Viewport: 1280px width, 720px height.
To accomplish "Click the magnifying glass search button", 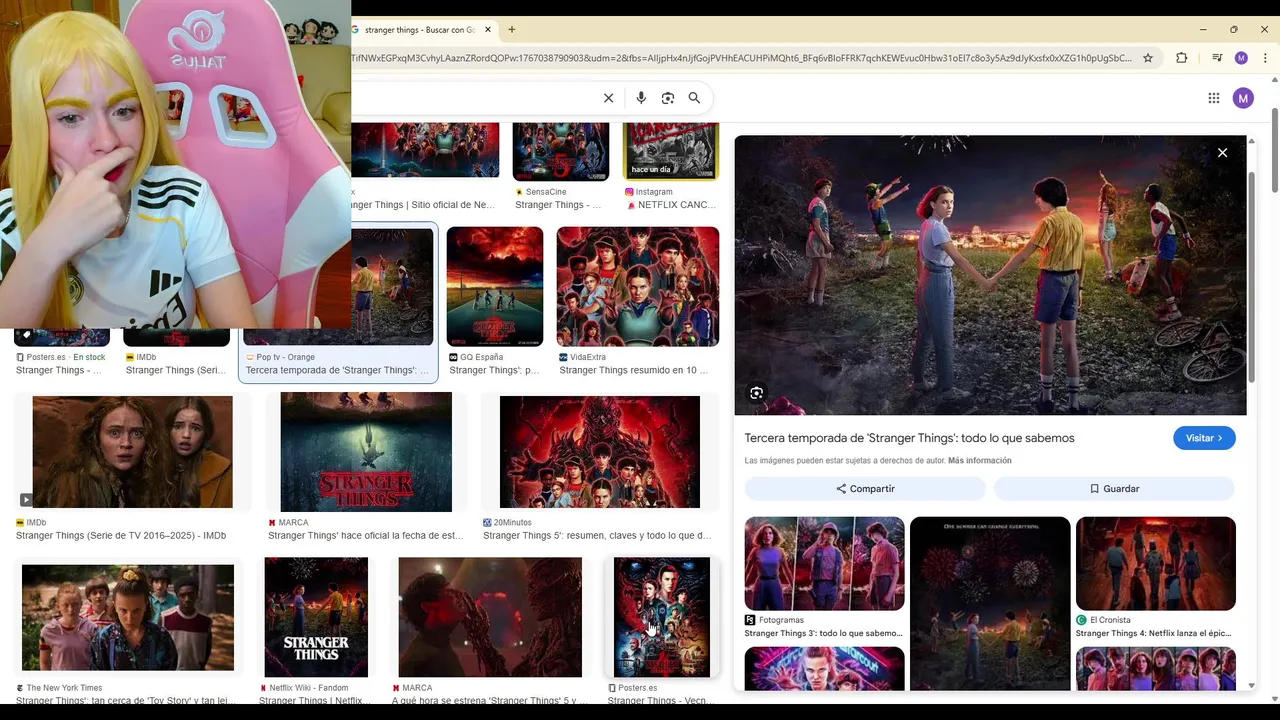I will click(694, 98).
